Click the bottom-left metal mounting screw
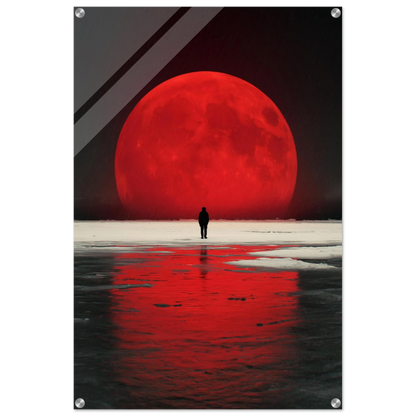This screenshot has height=416, width=416. (80, 403)
